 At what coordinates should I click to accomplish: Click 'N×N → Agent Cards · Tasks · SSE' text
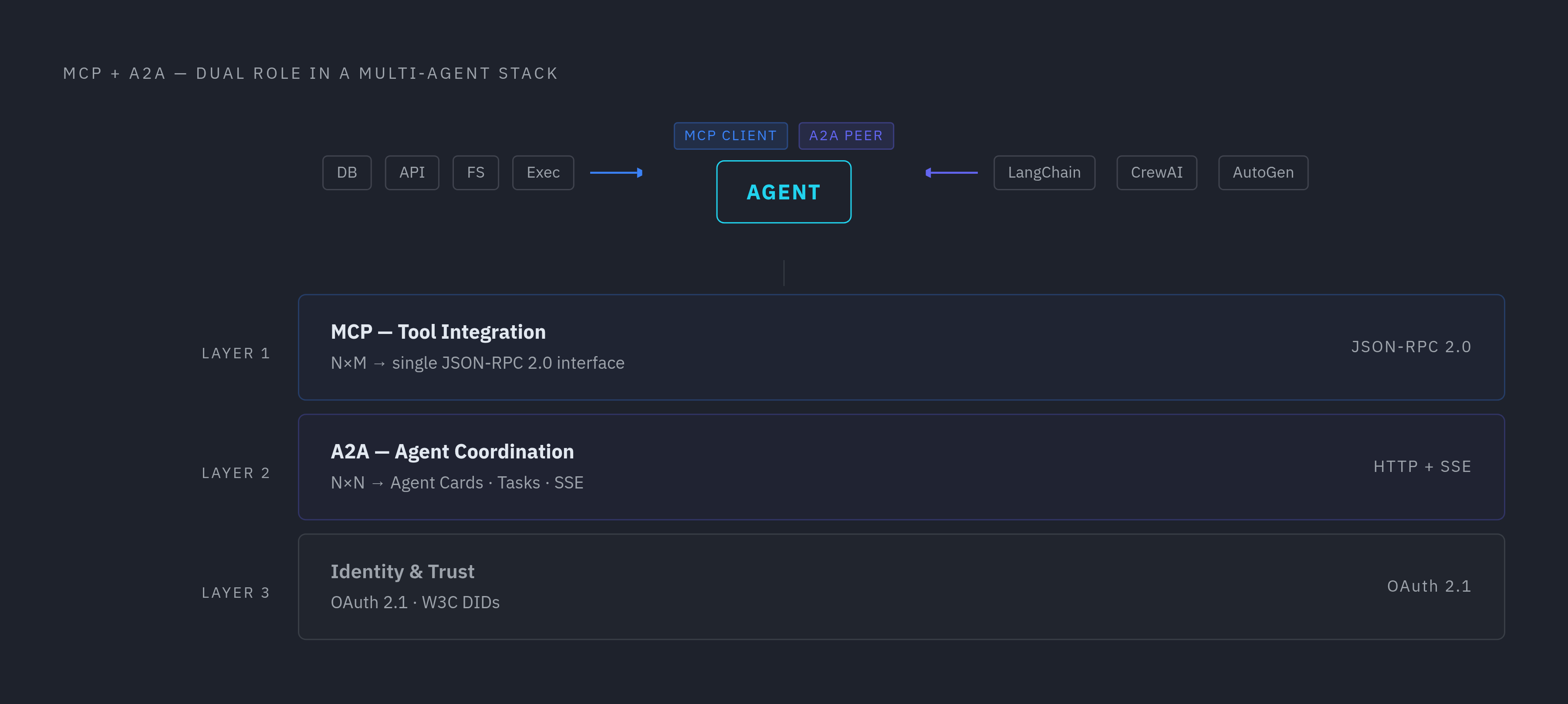click(457, 483)
